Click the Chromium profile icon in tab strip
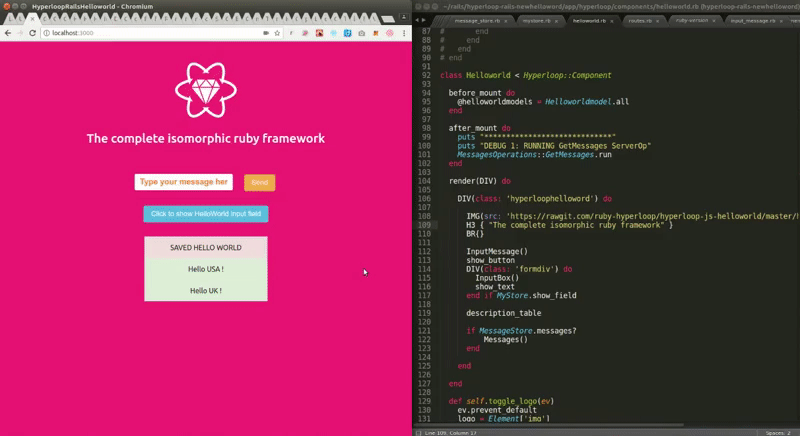The width and height of the screenshot is (800, 436). click(x=404, y=17)
